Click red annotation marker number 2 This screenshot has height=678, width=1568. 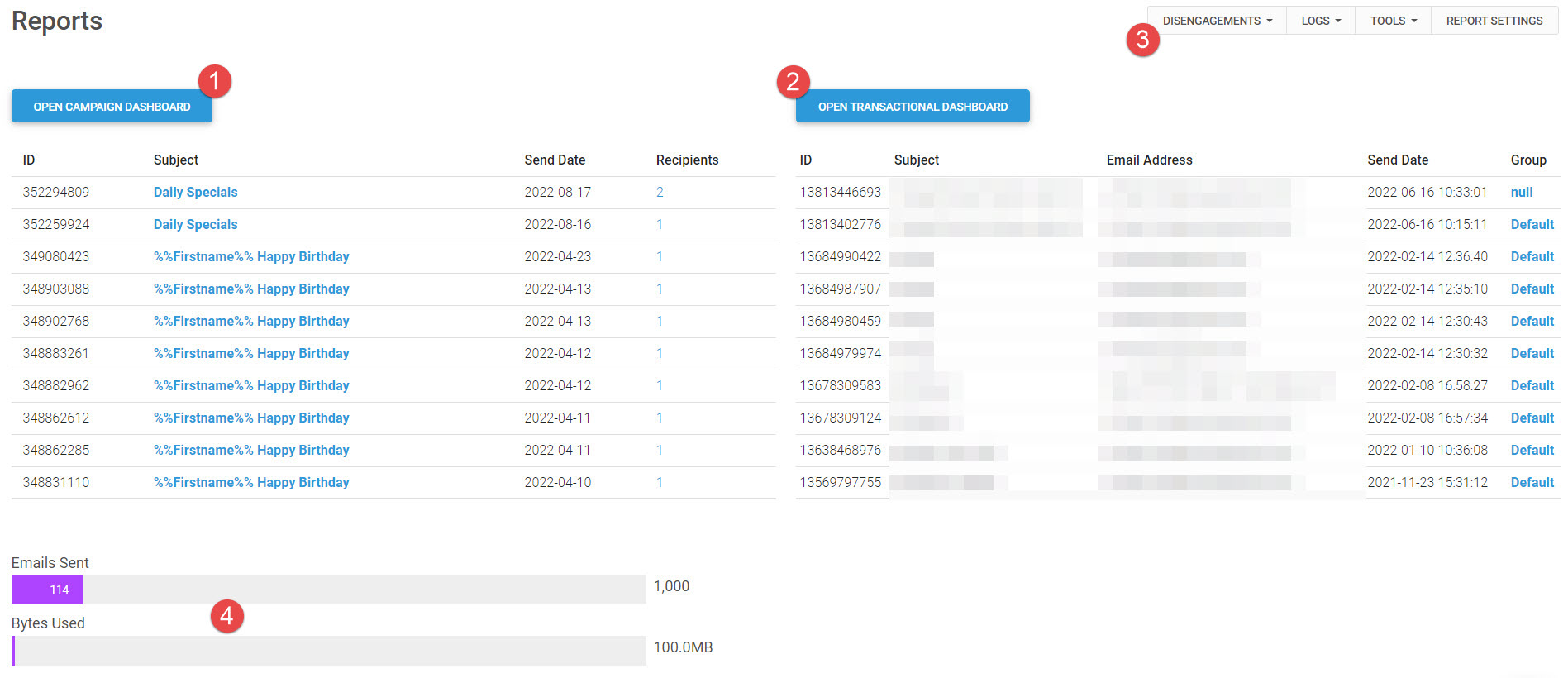click(x=793, y=81)
